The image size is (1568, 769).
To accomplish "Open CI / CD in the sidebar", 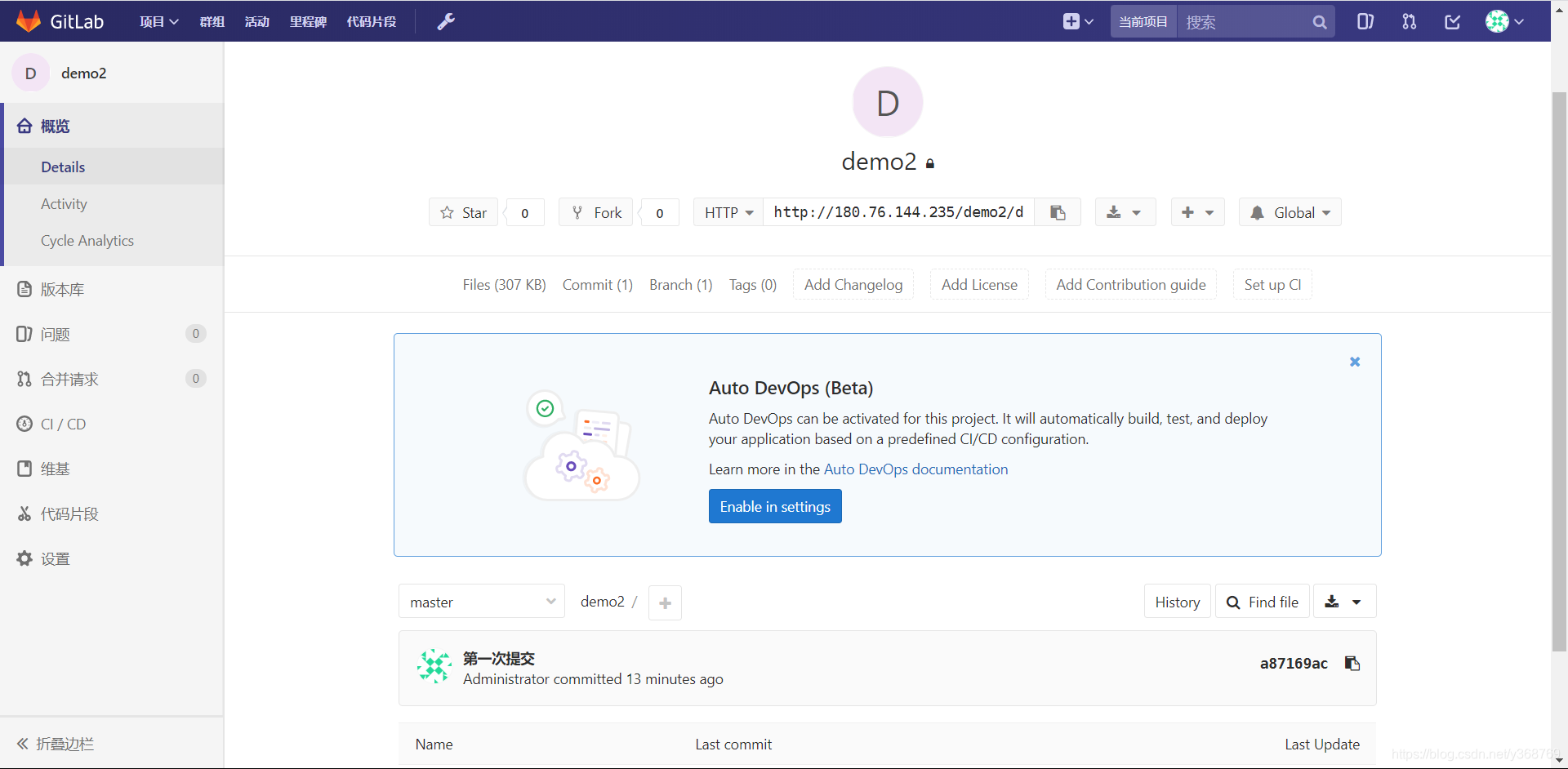I will (x=112, y=424).
